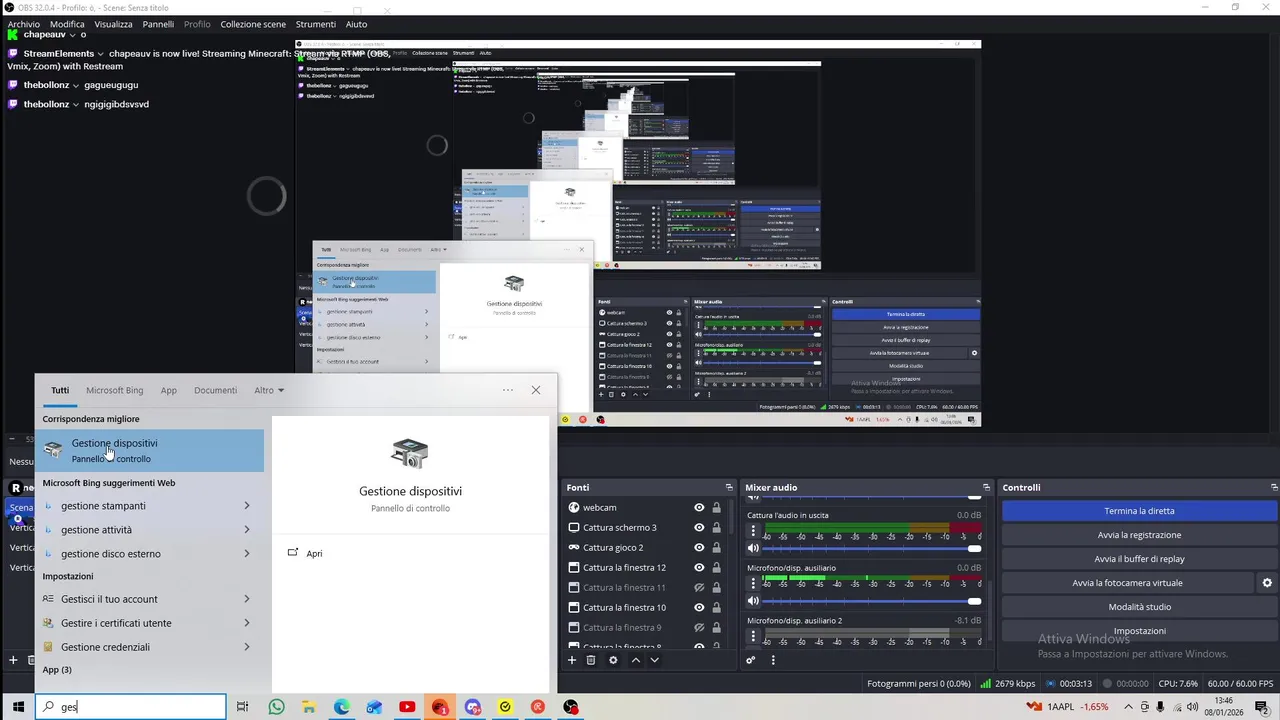The image size is (1280, 720).
Task: Hide the Cattura gioco 2 source
Action: click(699, 547)
